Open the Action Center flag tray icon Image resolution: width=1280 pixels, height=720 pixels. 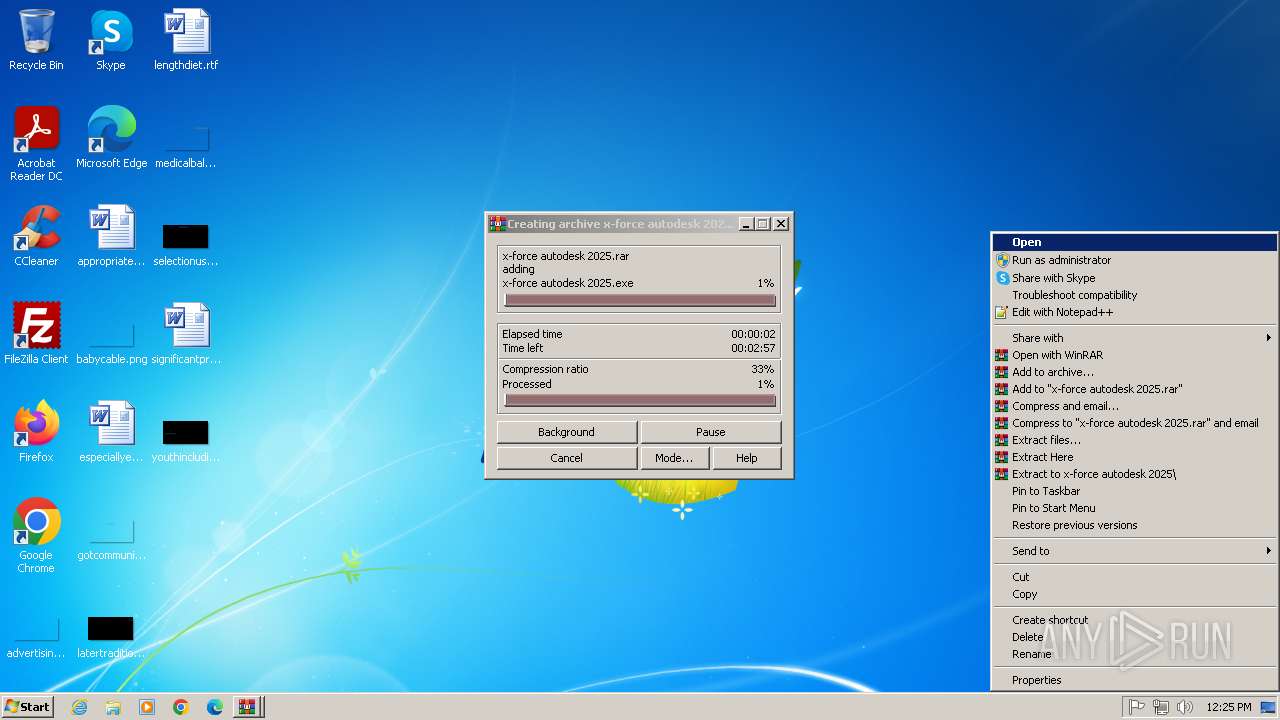[1137, 707]
